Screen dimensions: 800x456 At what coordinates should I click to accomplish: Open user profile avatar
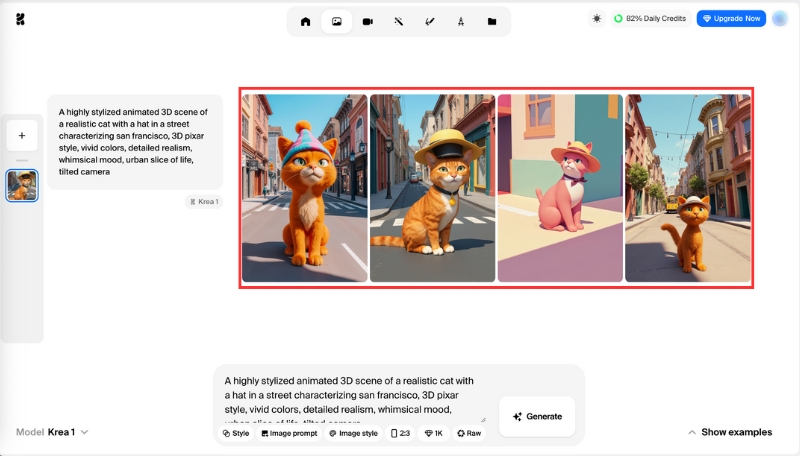coord(780,18)
